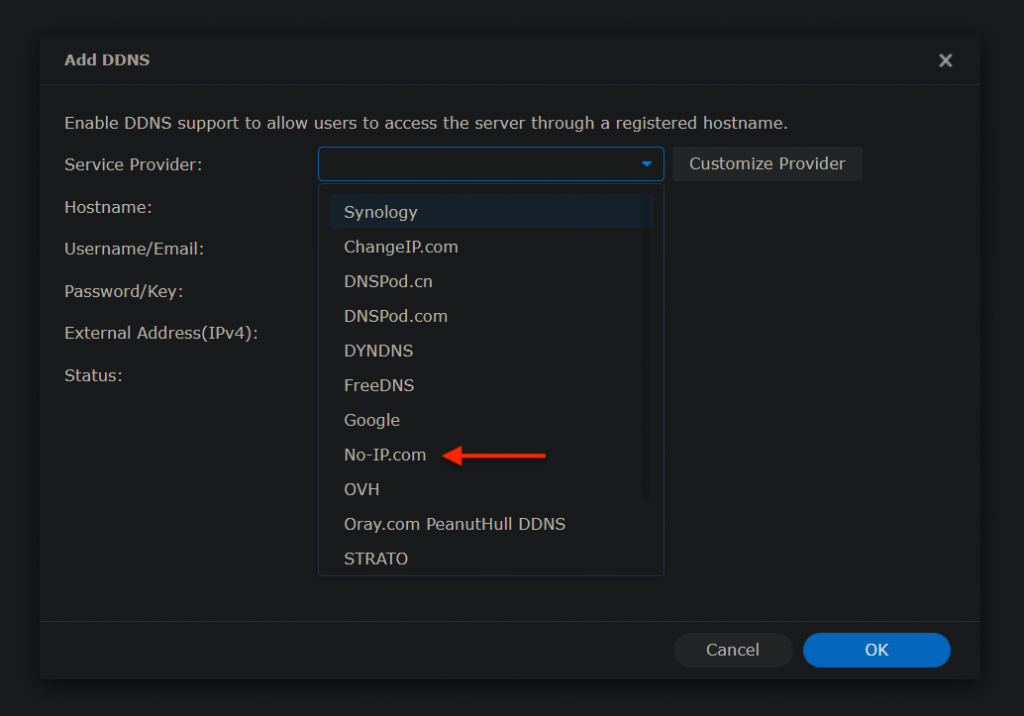Select Synology from the provider list
Image resolution: width=1024 pixels, height=716 pixels.
point(381,212)
